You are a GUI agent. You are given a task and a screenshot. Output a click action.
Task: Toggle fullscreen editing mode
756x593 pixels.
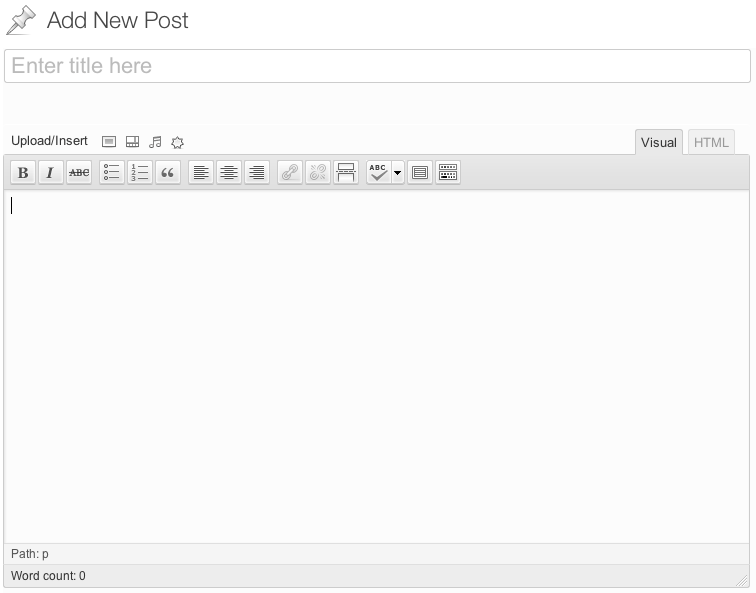coord(420,173)
